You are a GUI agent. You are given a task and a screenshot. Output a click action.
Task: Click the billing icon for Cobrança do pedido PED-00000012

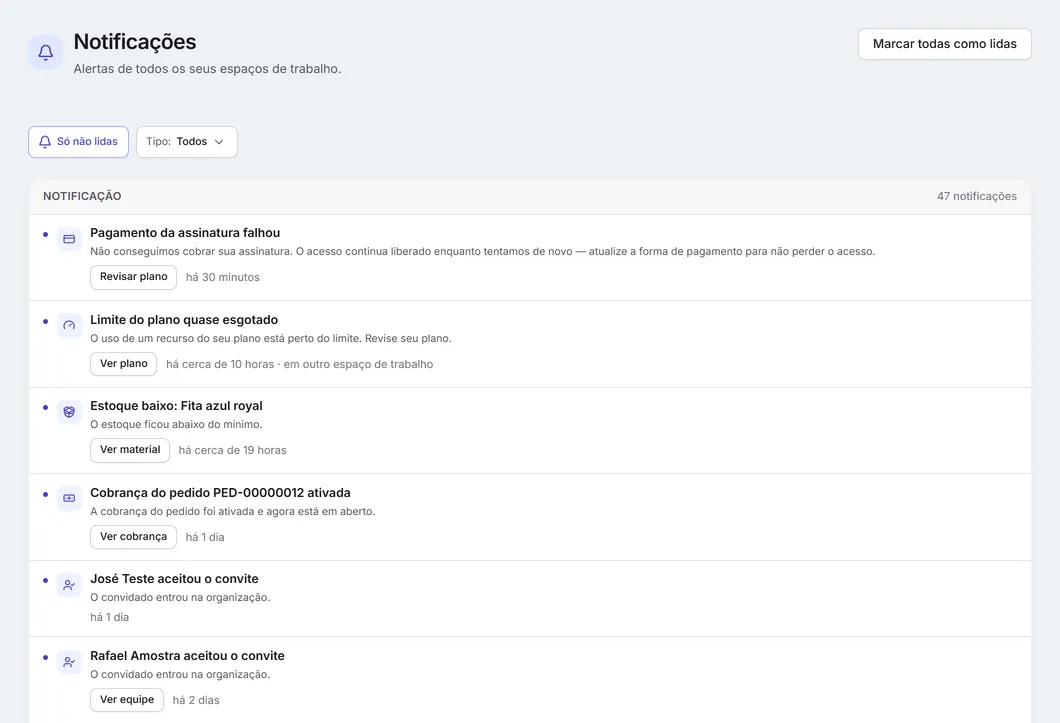point(69,498)
